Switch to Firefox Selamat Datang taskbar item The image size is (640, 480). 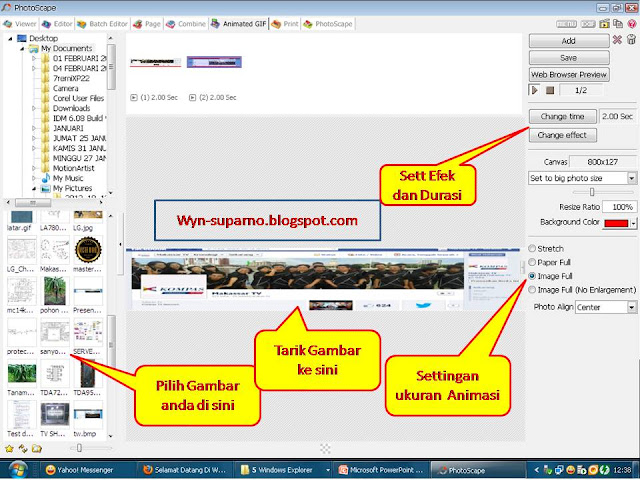pos(184,470)
